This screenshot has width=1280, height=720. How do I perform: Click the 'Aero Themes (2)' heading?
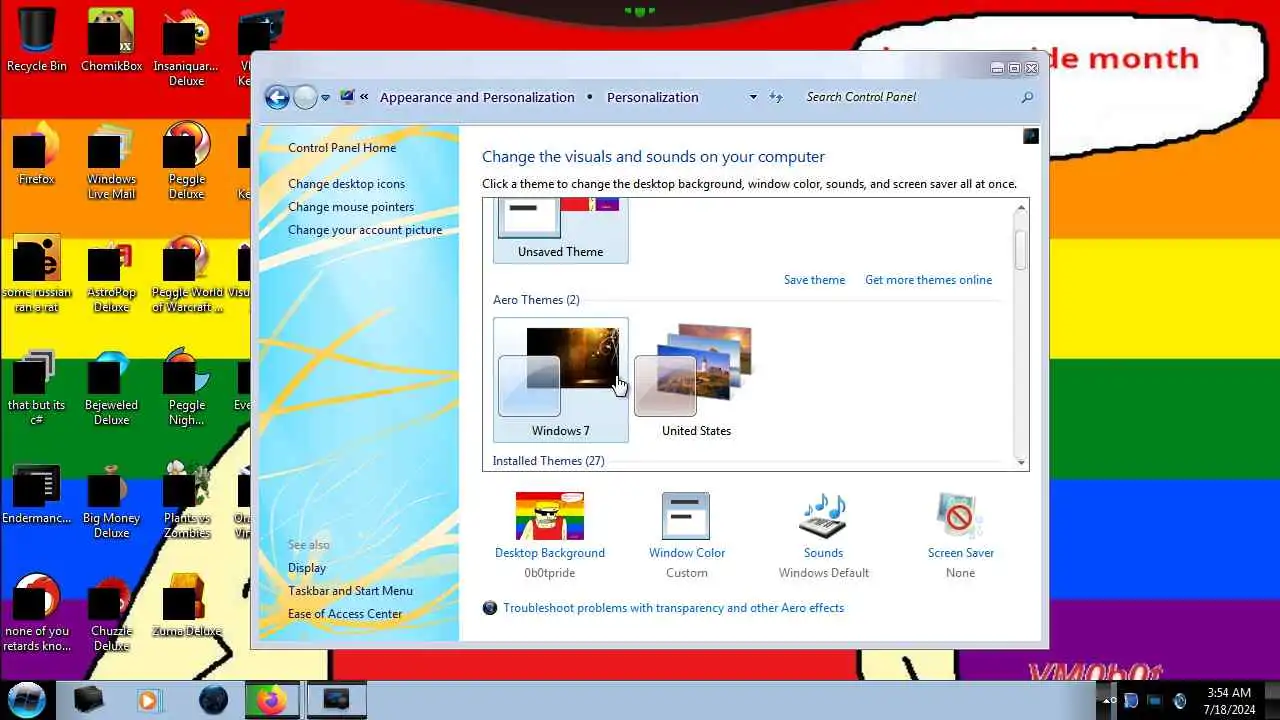(x=536, y=300)
